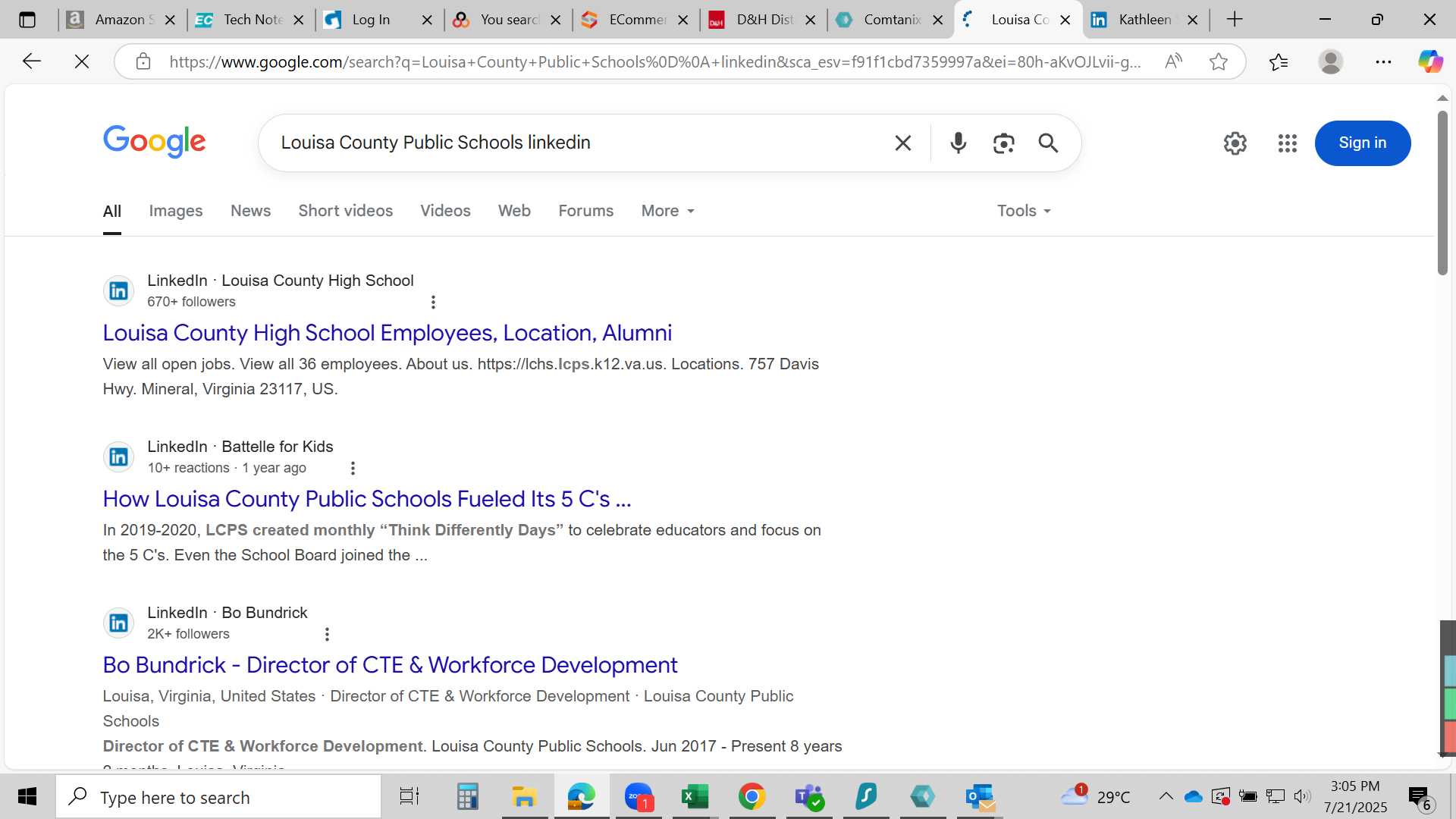
Task: Open the browser profile menu
Action: pos(1330,61)
